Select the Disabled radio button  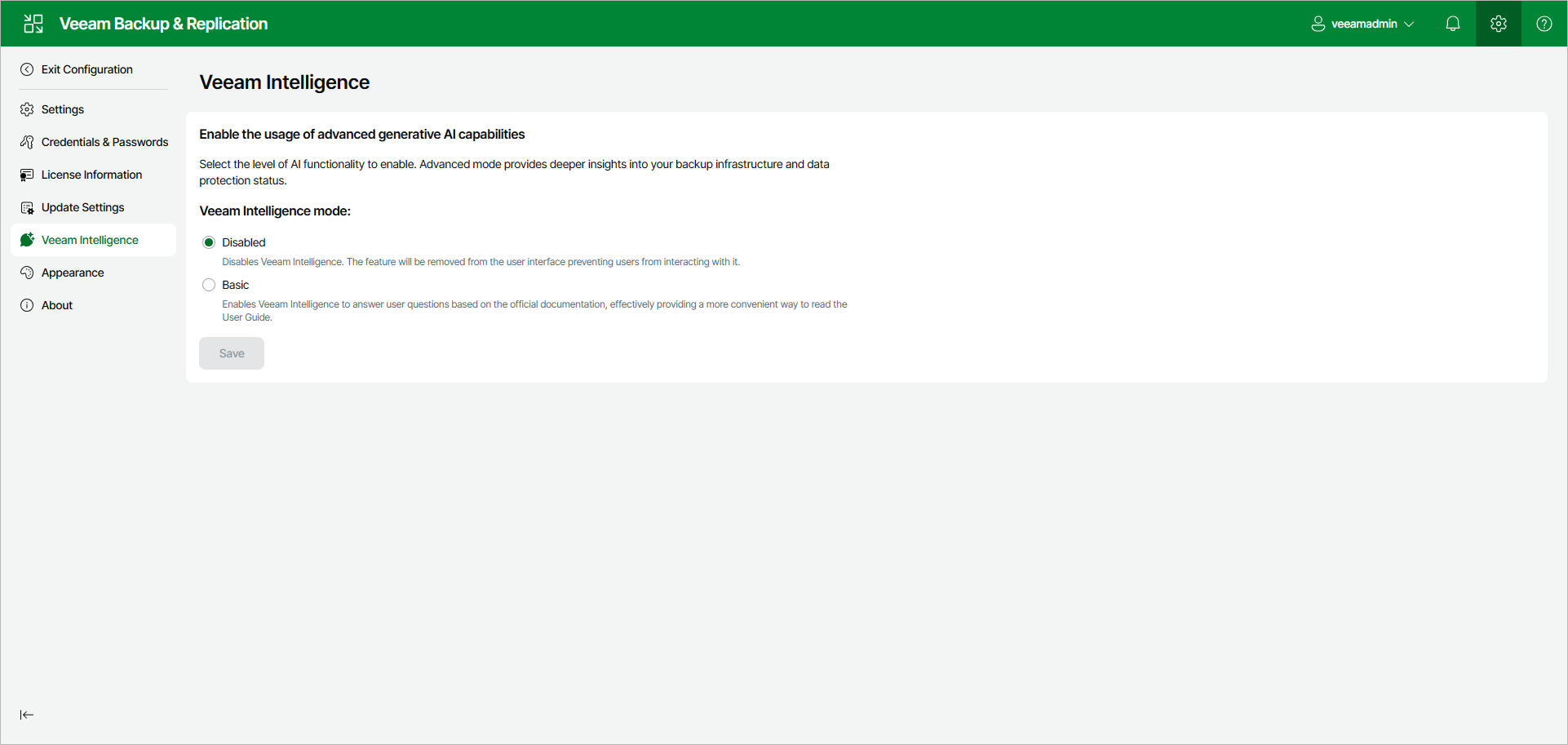[x=209, y=242]
